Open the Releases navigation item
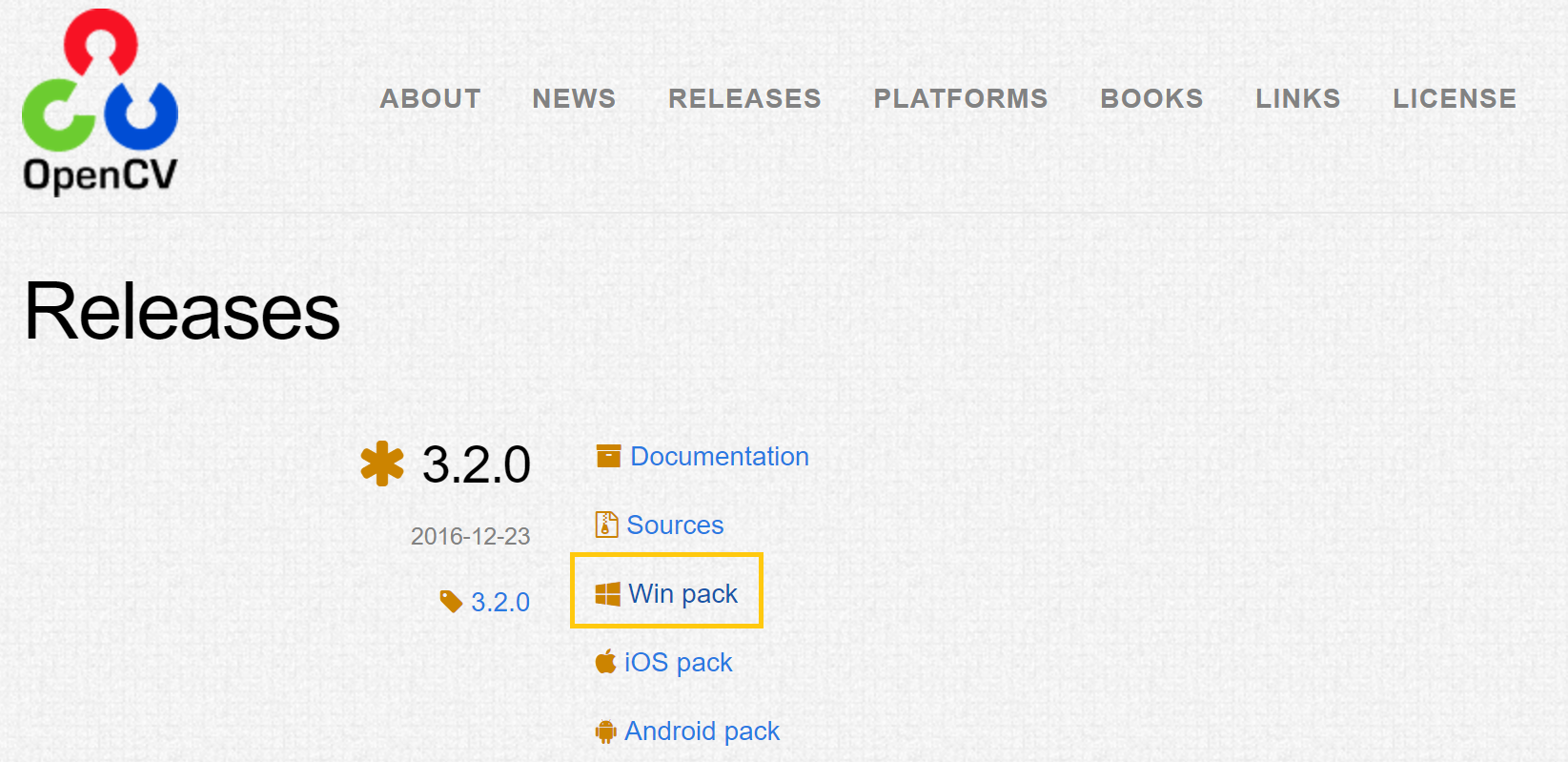Image resolution: width=1568 pixels, height=762 pixels. 744,98
